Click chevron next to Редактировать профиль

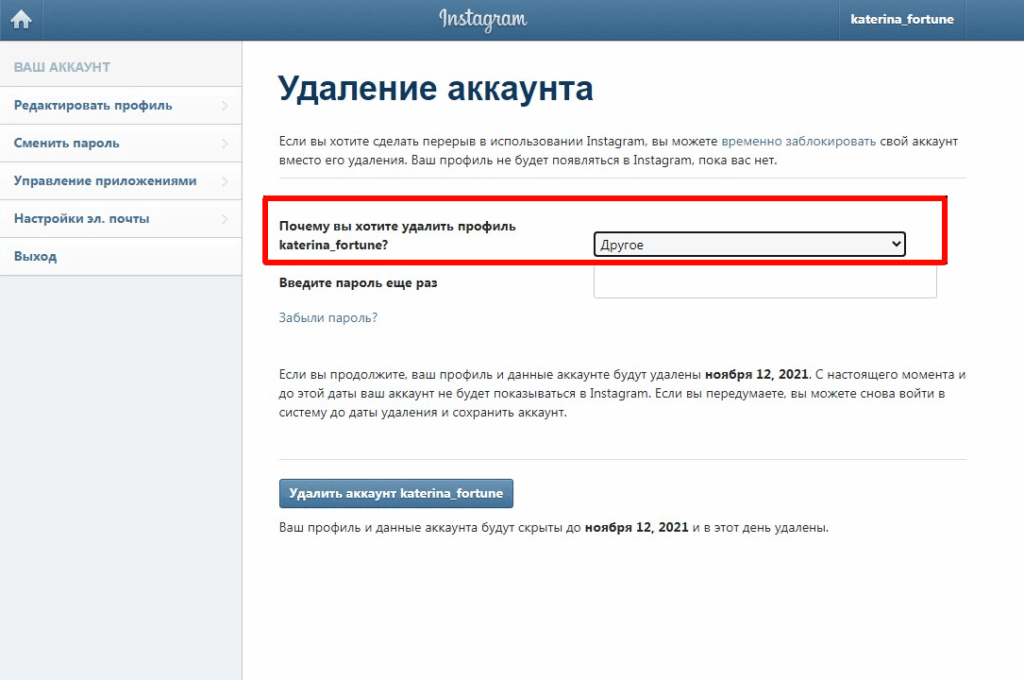point(225,106)
